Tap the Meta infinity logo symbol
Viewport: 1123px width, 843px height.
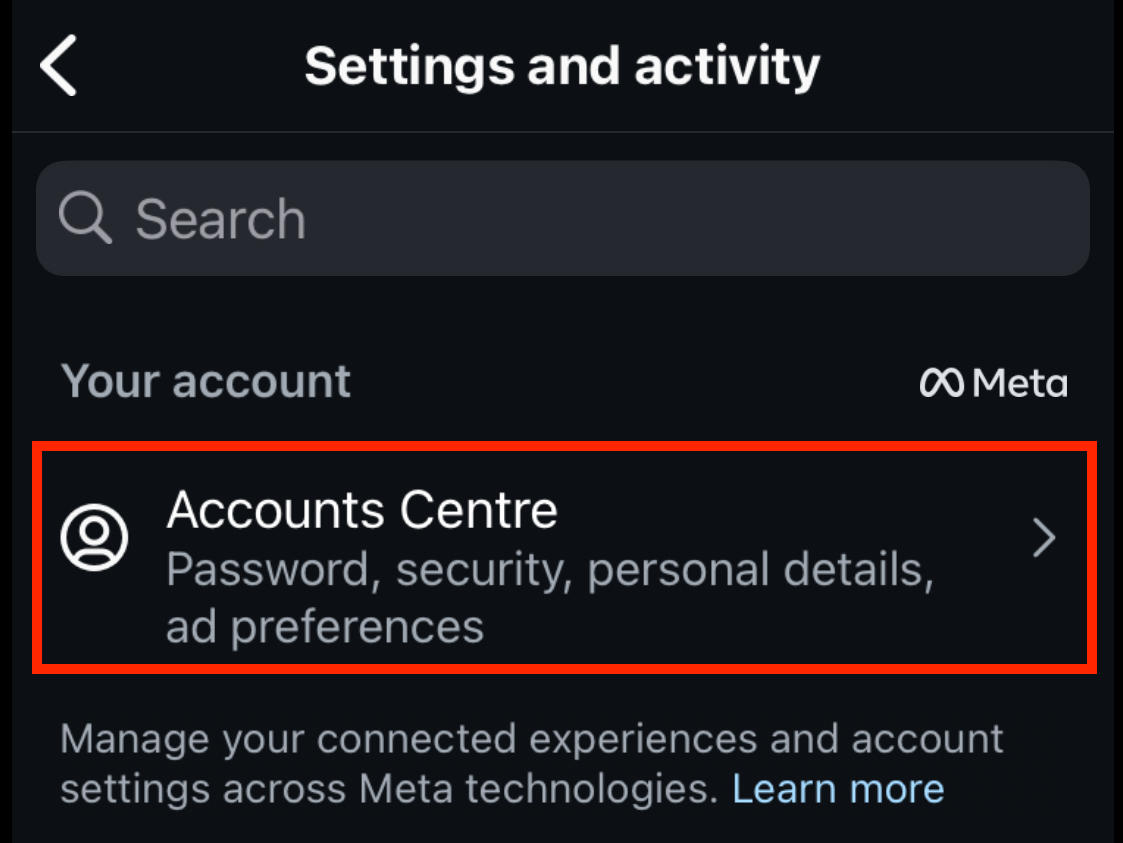(941, 382)
